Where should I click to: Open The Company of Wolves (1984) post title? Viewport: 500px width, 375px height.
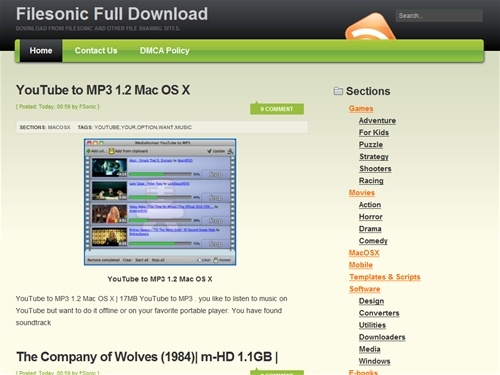tap(147, 357)
